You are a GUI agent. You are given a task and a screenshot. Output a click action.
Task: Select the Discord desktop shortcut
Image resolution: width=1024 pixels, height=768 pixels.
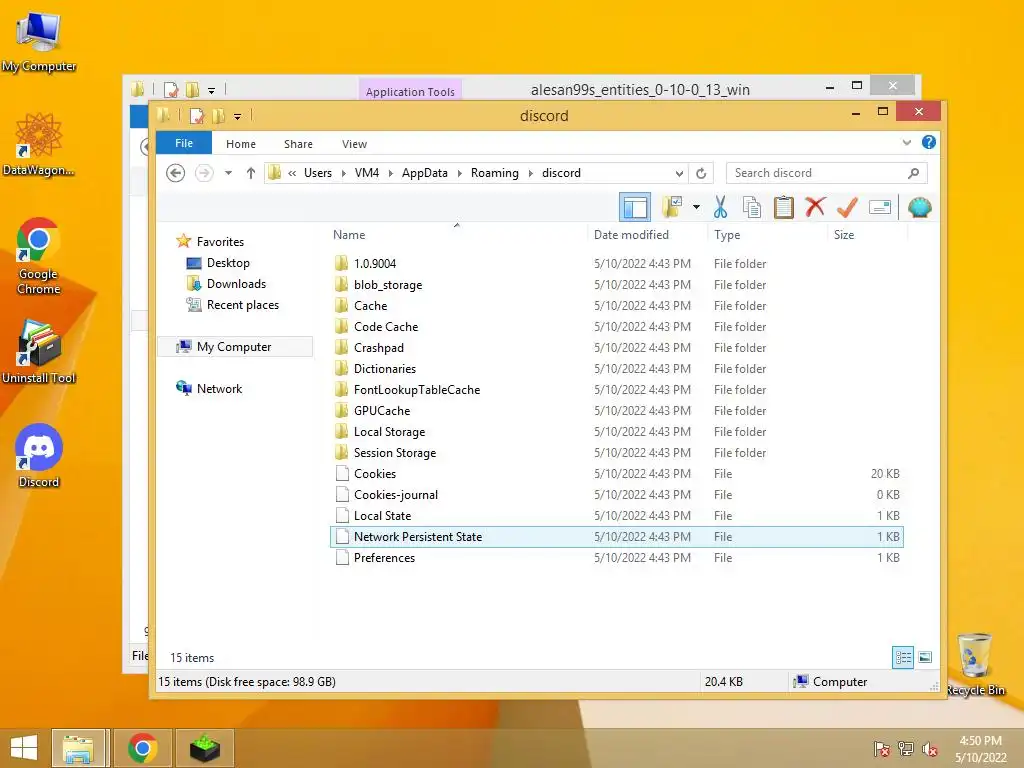(39, 456)
